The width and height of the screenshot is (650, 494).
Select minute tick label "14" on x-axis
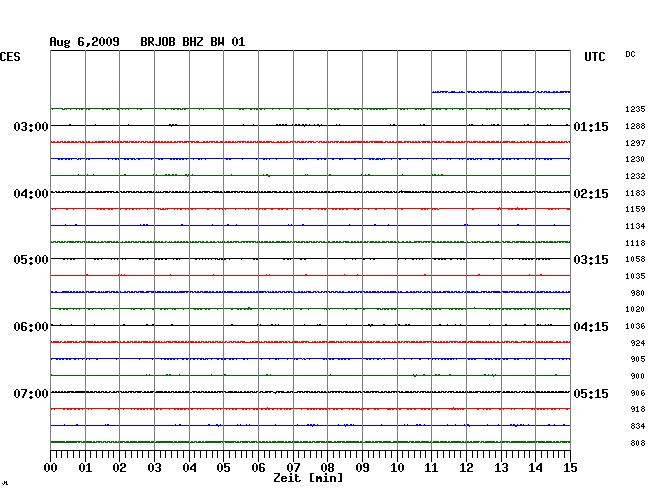click(x=535, y=468)
